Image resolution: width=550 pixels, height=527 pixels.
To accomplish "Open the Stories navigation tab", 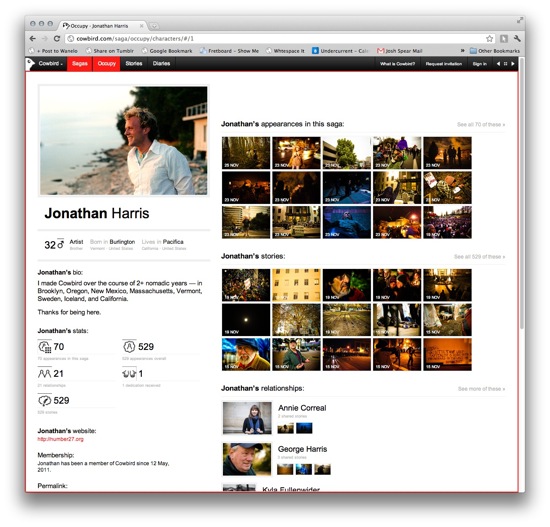I will pyautogui.click(x=134, y=64).
